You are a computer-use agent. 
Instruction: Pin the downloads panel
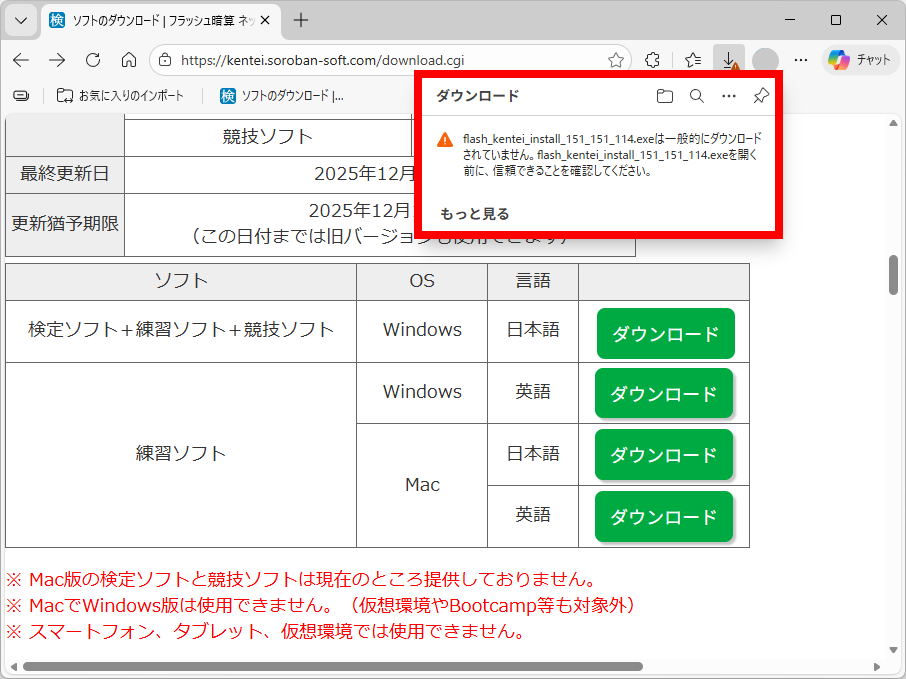tap(761, 96)
